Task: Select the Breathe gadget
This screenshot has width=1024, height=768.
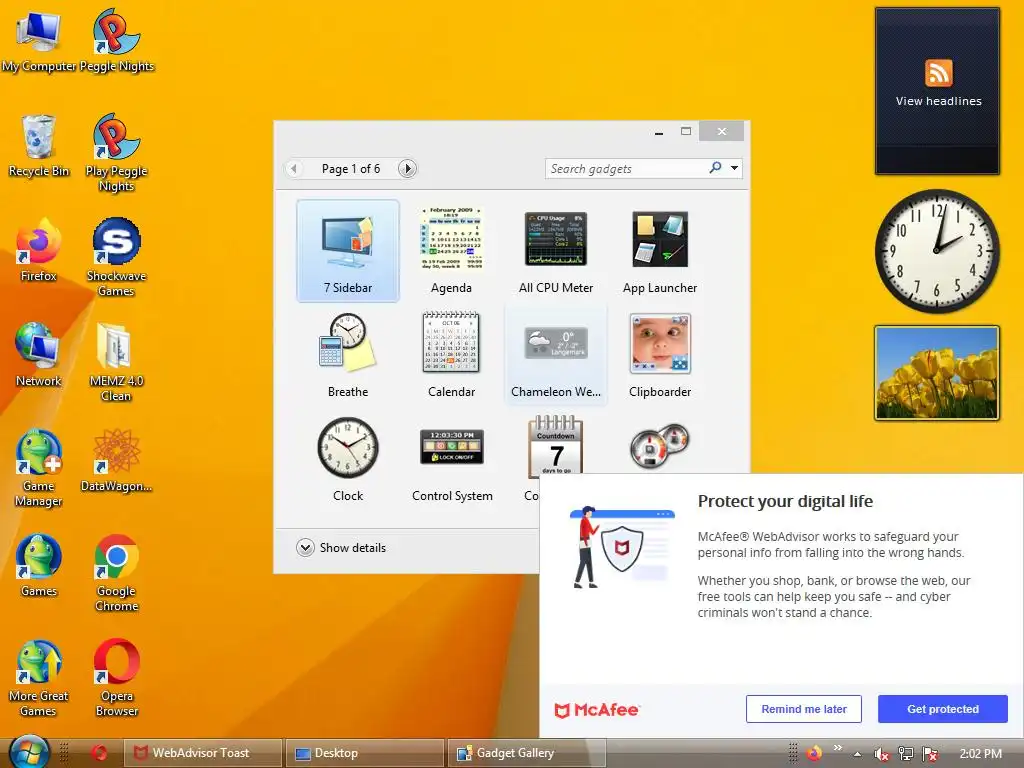Action: [x=347, y=355]
